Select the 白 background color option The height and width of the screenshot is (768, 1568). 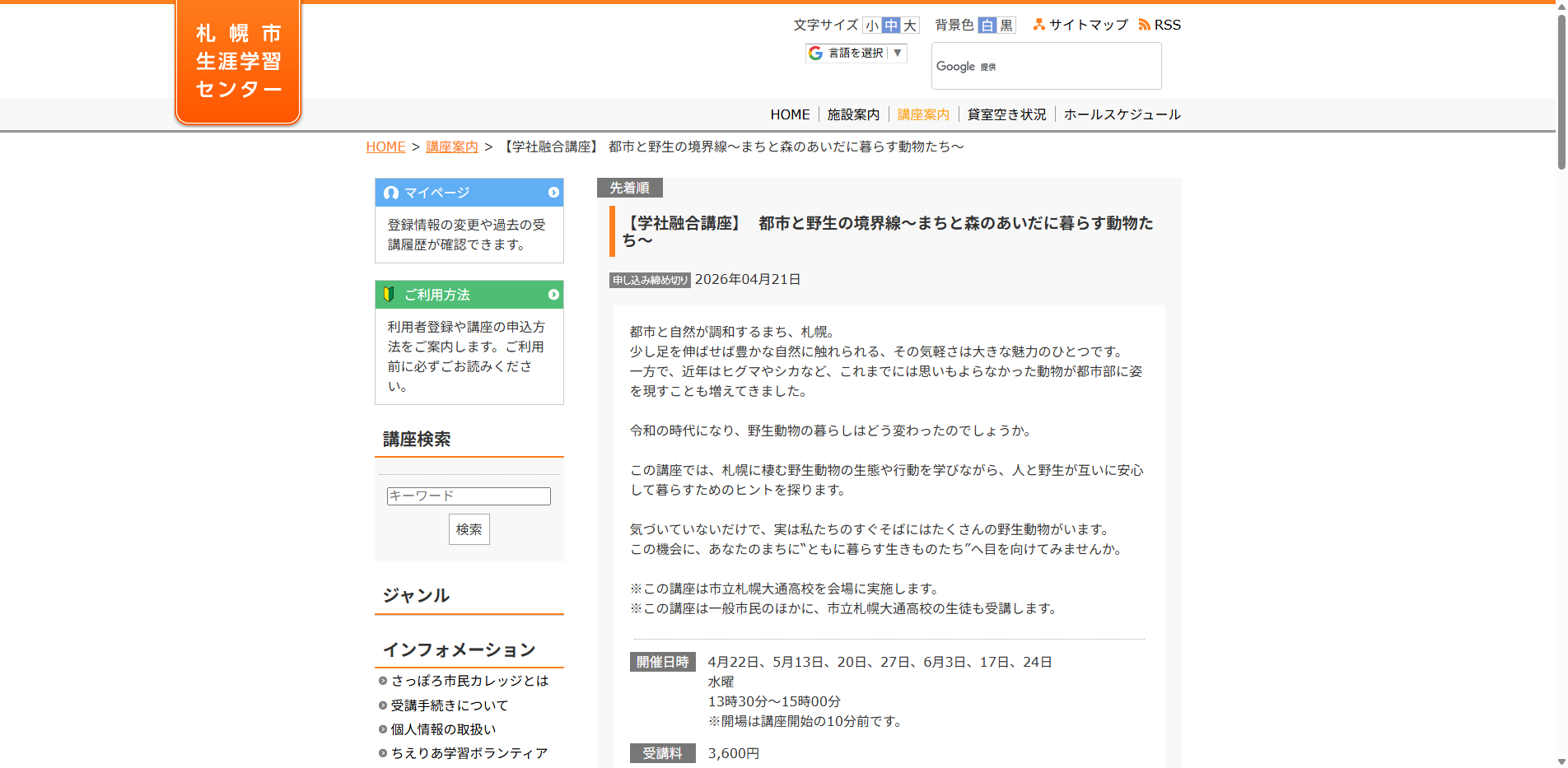tap(988, 25)
